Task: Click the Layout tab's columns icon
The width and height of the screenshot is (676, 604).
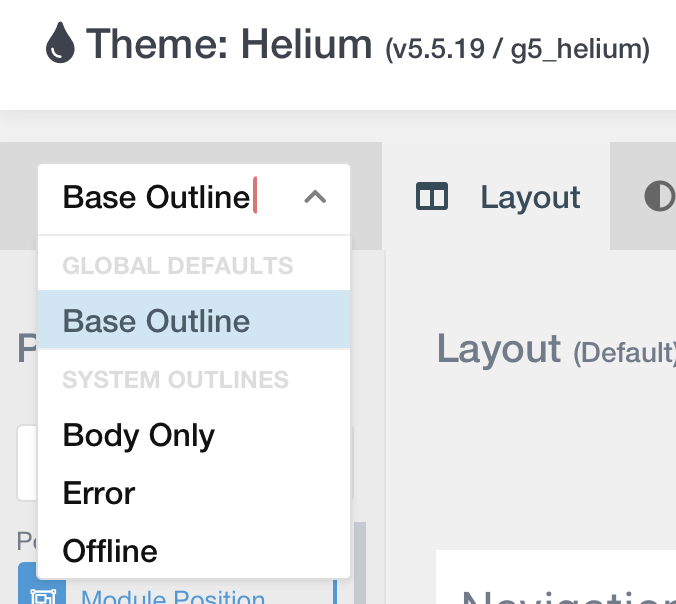Action: pyautogui.click(x=432, y=197)
